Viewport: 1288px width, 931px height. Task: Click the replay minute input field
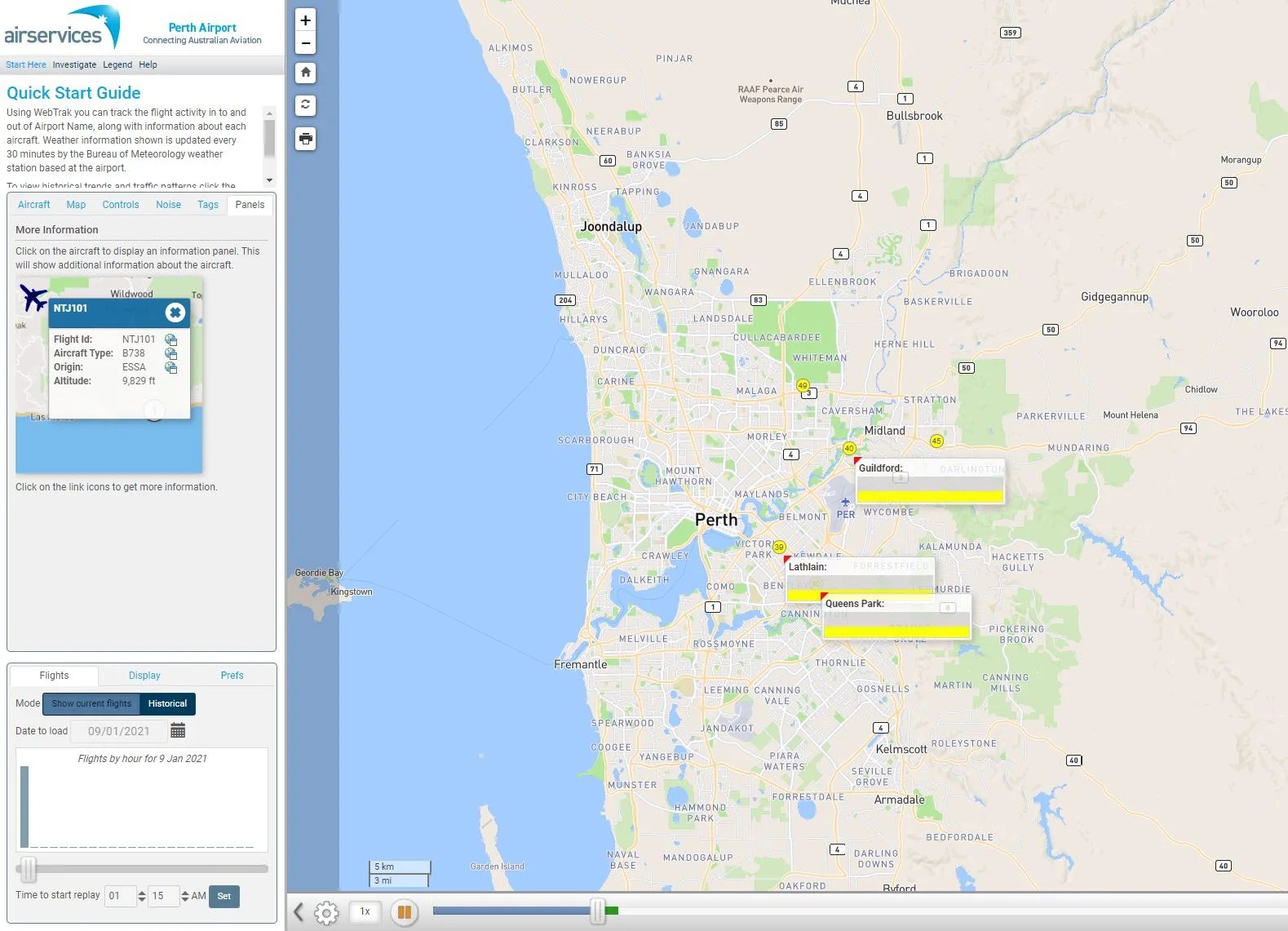pos(163,896)
